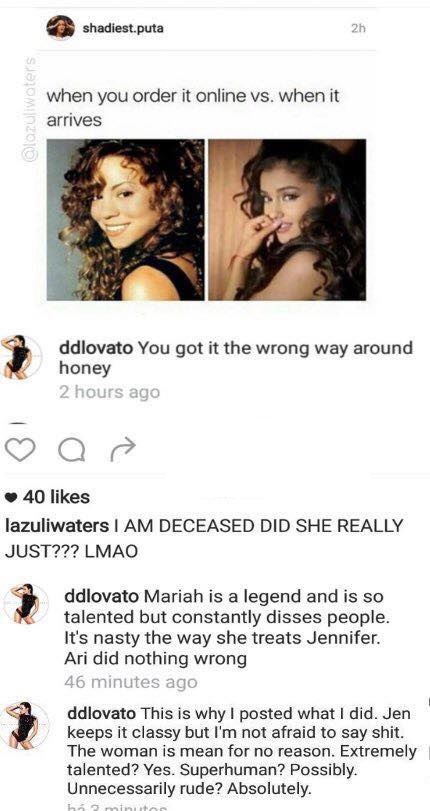Open shadiest.puta profile avatar
The height and width of the screenshot is (811, 430).
click(61, 27)
